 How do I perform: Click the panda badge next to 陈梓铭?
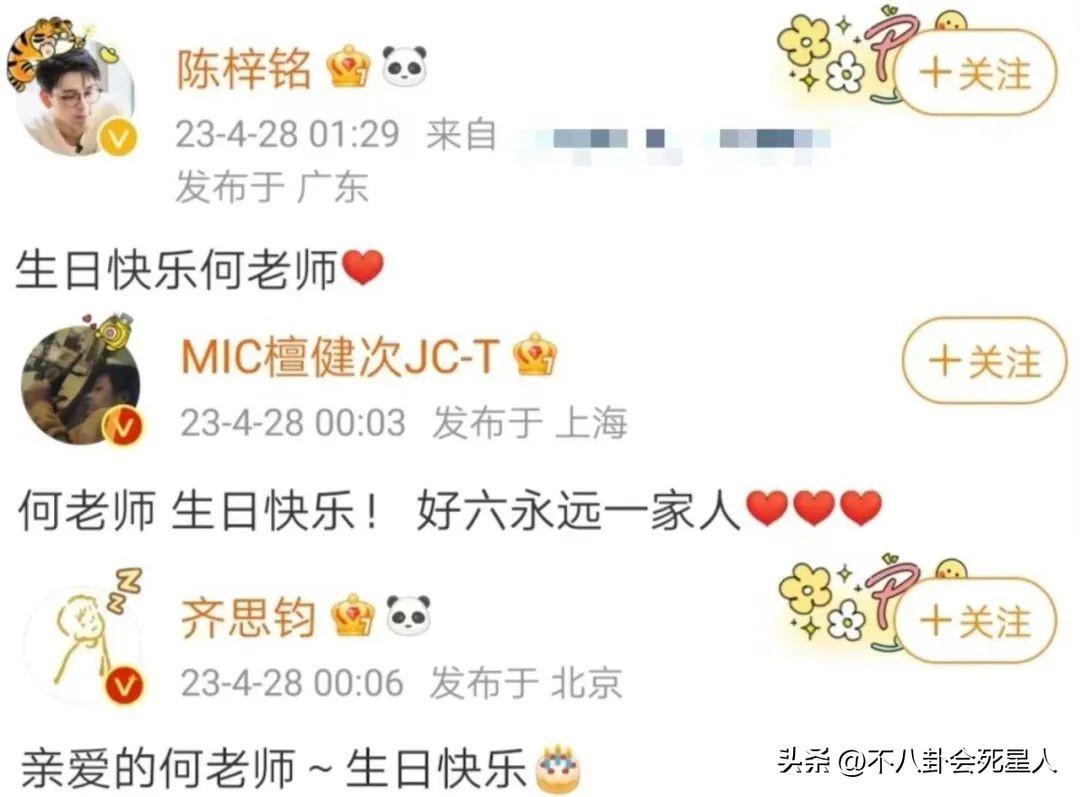click(x=404, y=67)
